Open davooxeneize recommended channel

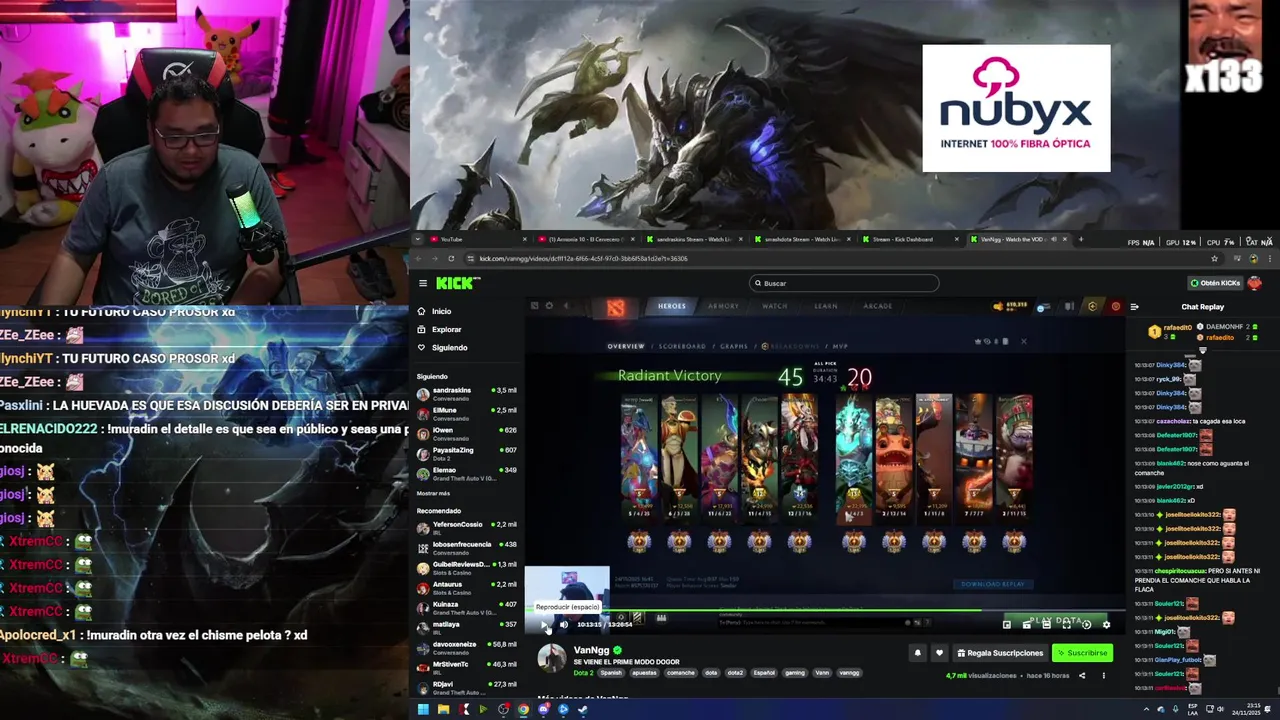[x=466, y=647]
